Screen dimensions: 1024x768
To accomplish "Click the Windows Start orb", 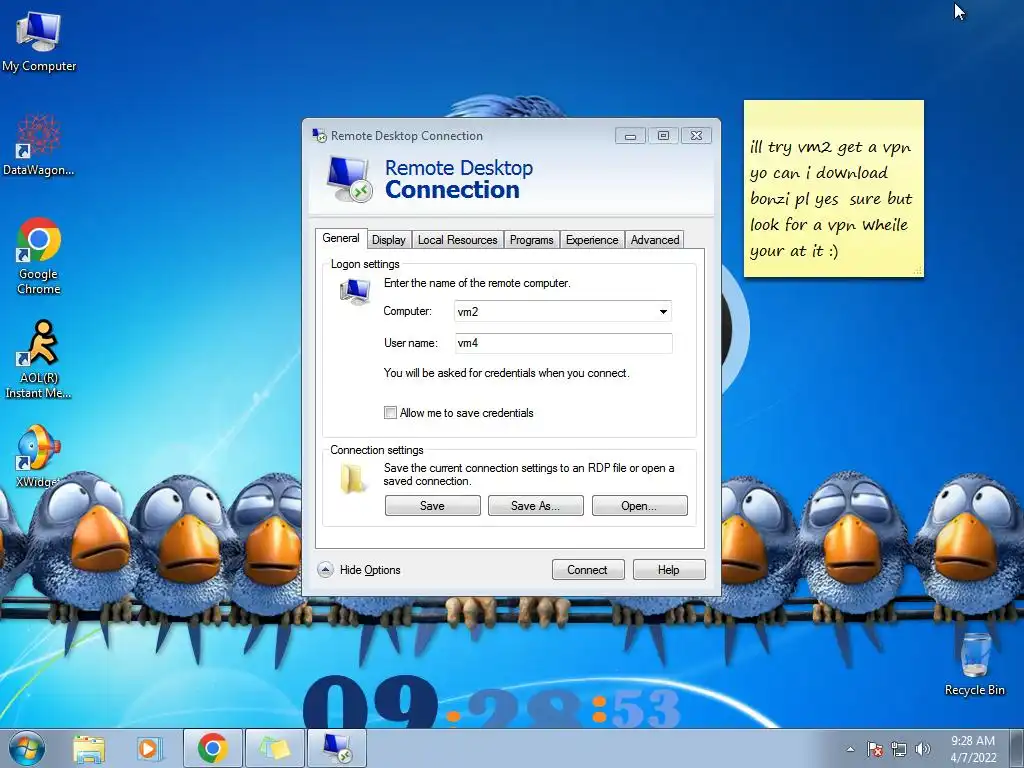I will (x=27, y=748).
